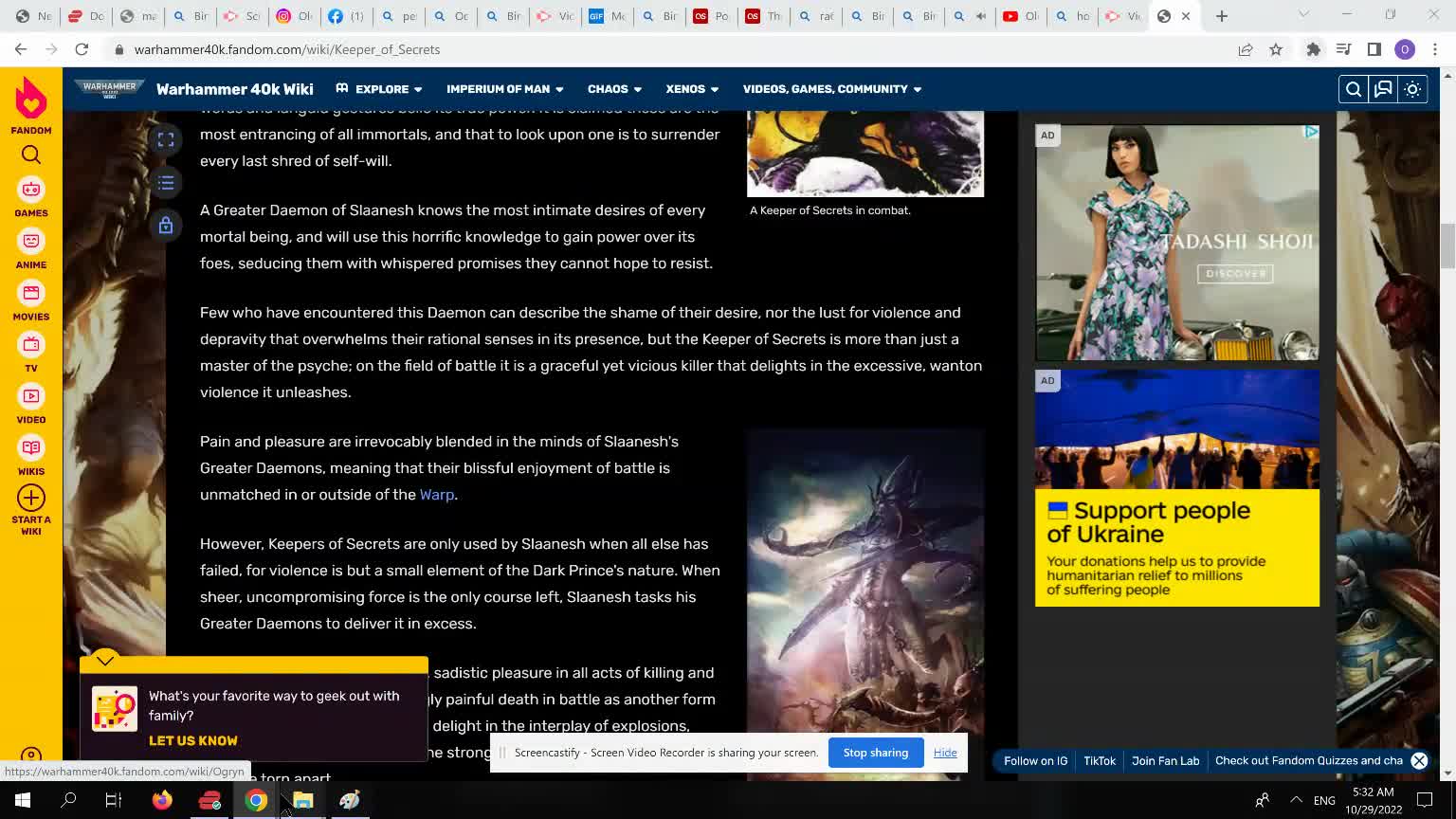Open Chrome profile avatar

tap(1405, 49)
